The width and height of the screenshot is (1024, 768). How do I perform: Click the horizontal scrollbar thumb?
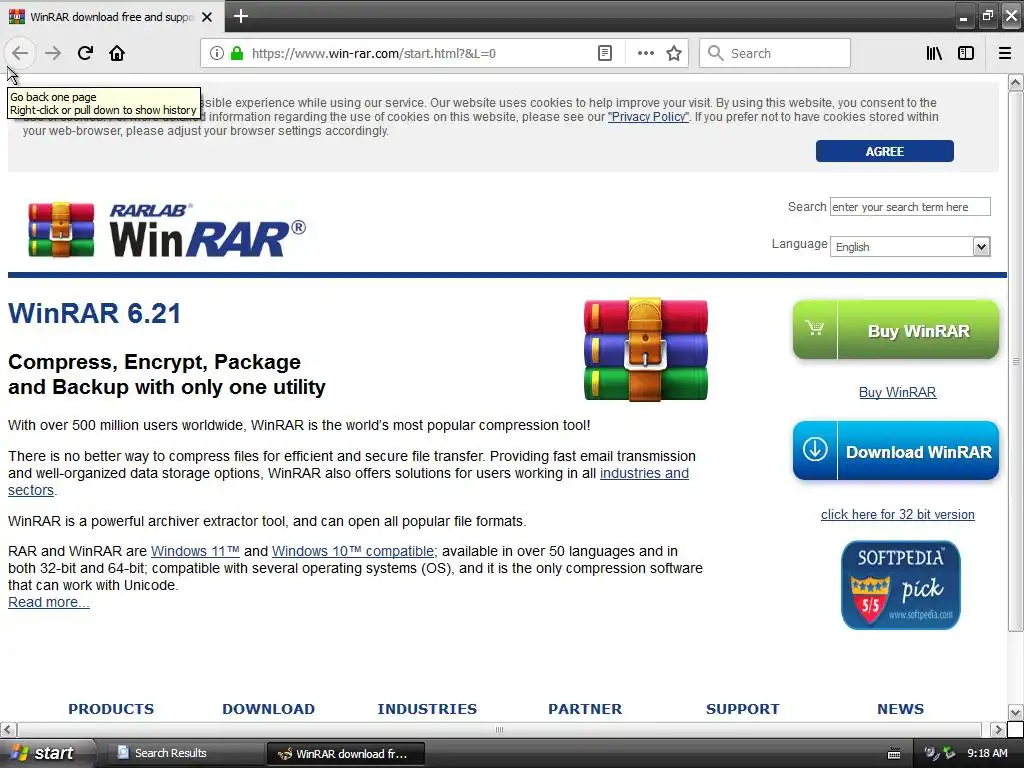point(499,729)
